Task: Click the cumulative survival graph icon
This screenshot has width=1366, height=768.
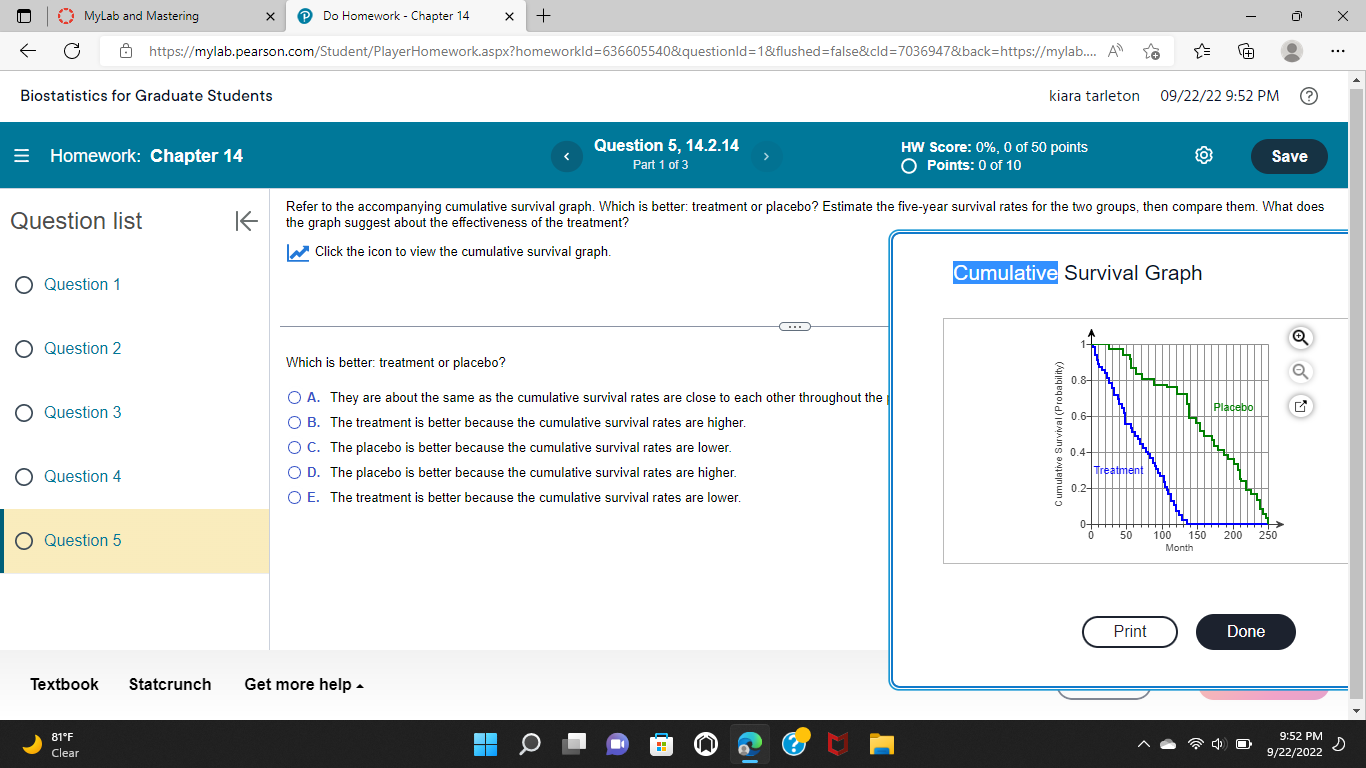Action: [x=297, y=252]
